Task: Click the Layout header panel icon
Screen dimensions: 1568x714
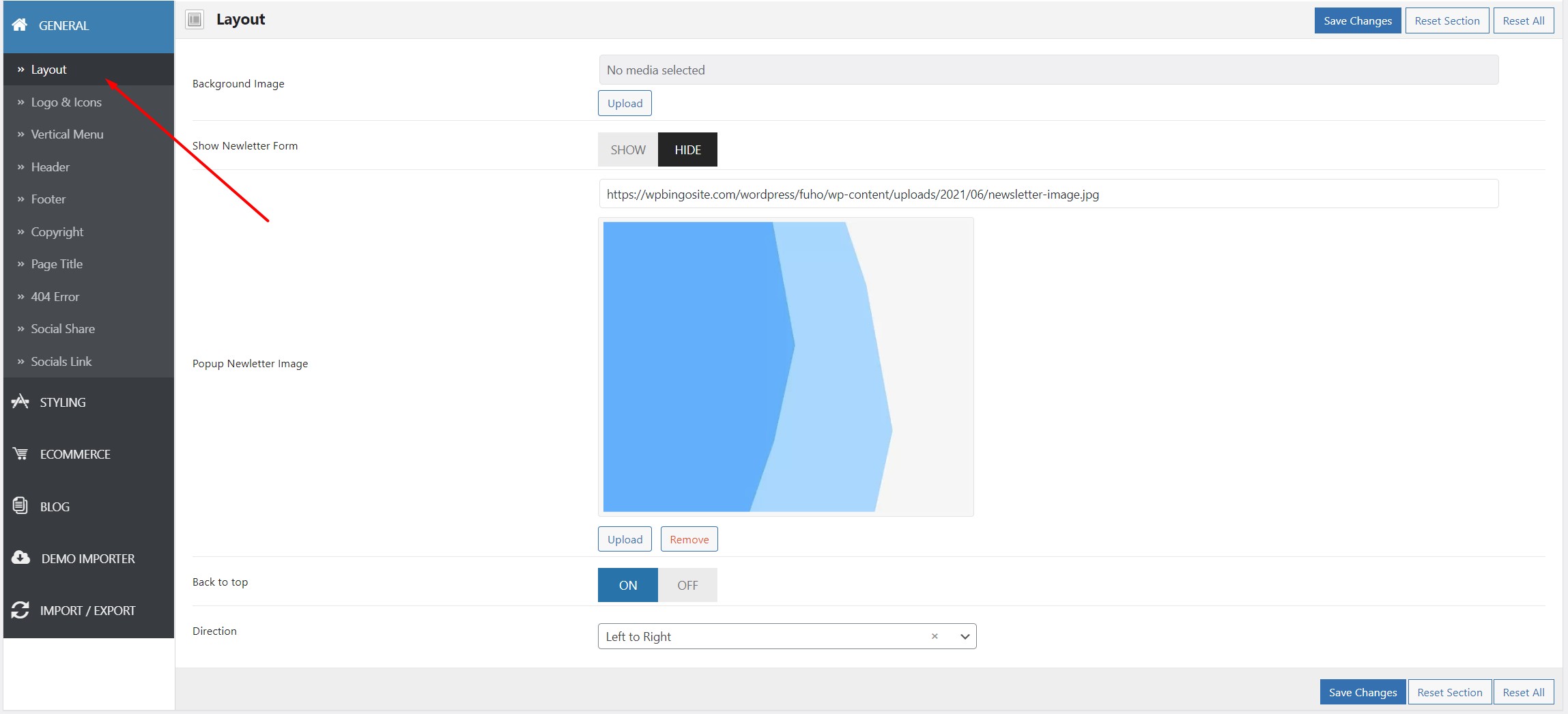Action: point(195,20)
